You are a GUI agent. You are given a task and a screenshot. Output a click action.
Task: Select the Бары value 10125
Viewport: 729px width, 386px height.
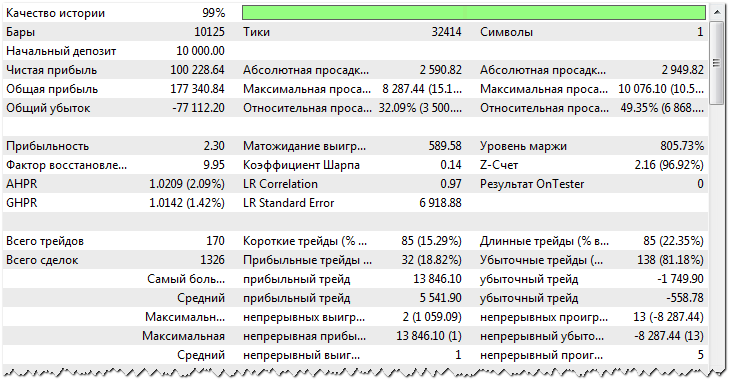[209, 32]
